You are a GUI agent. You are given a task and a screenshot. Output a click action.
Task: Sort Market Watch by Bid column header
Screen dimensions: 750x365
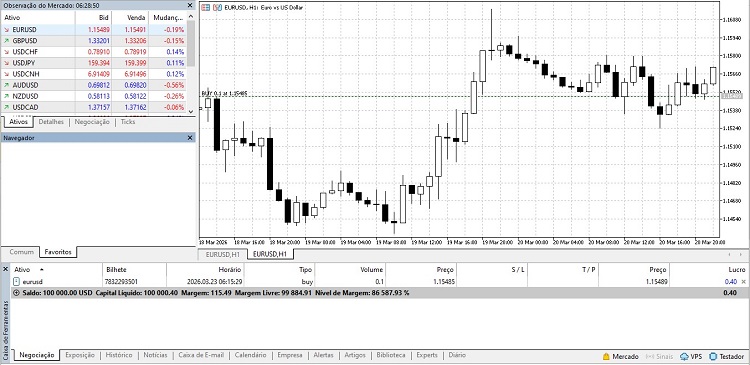(x=93, y=17)
